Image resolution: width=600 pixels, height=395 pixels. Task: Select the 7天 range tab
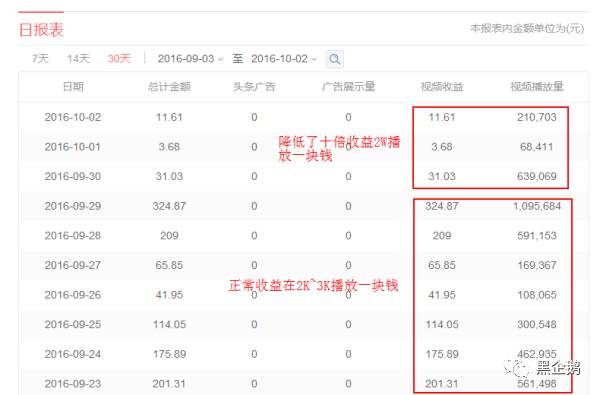(40, 59)
